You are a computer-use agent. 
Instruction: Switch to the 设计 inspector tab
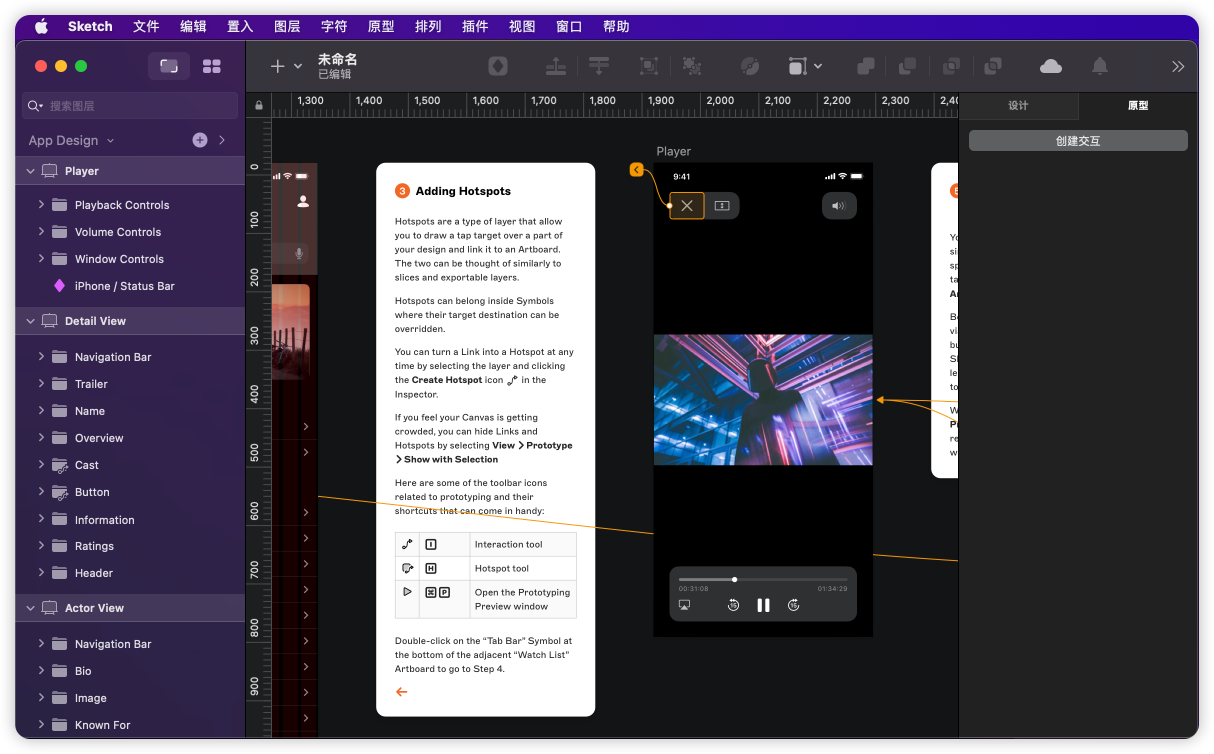[x=1018, y=106]
